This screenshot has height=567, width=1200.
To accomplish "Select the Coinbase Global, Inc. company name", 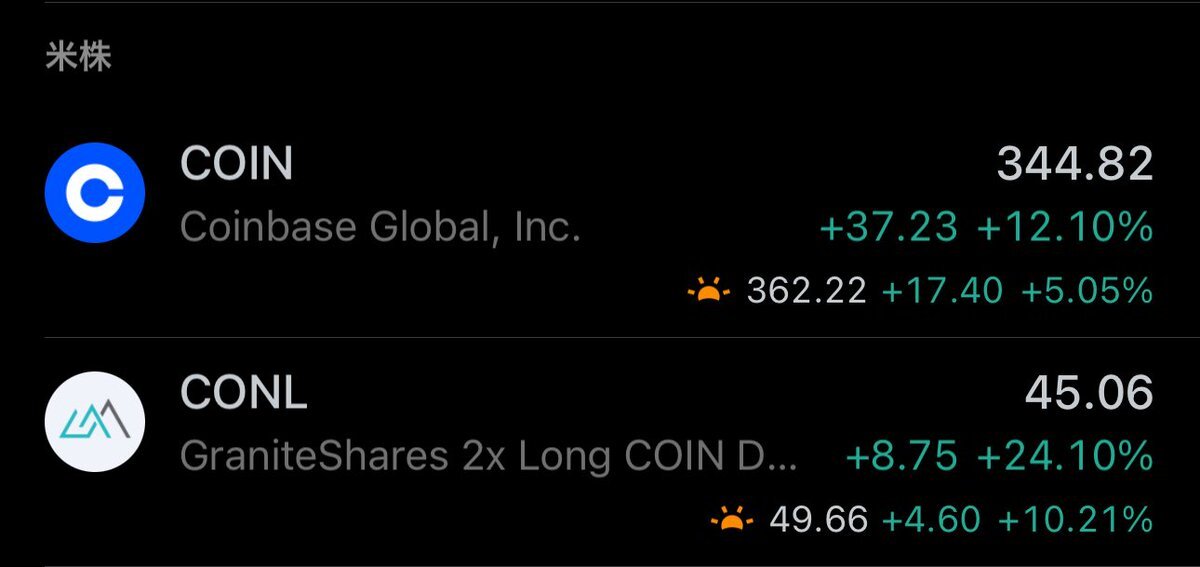I will (x=380, y=229).
